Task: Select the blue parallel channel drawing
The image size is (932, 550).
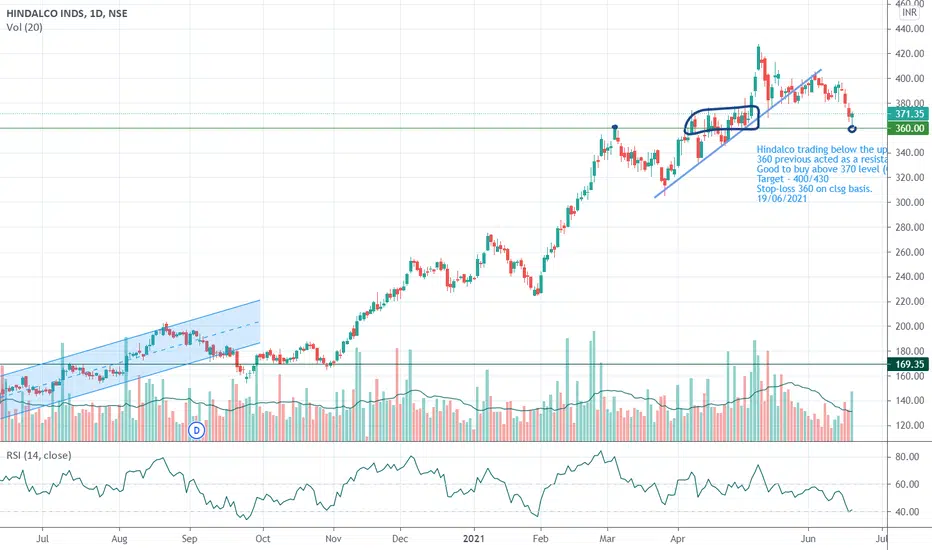Action: [x=130, y=360]
